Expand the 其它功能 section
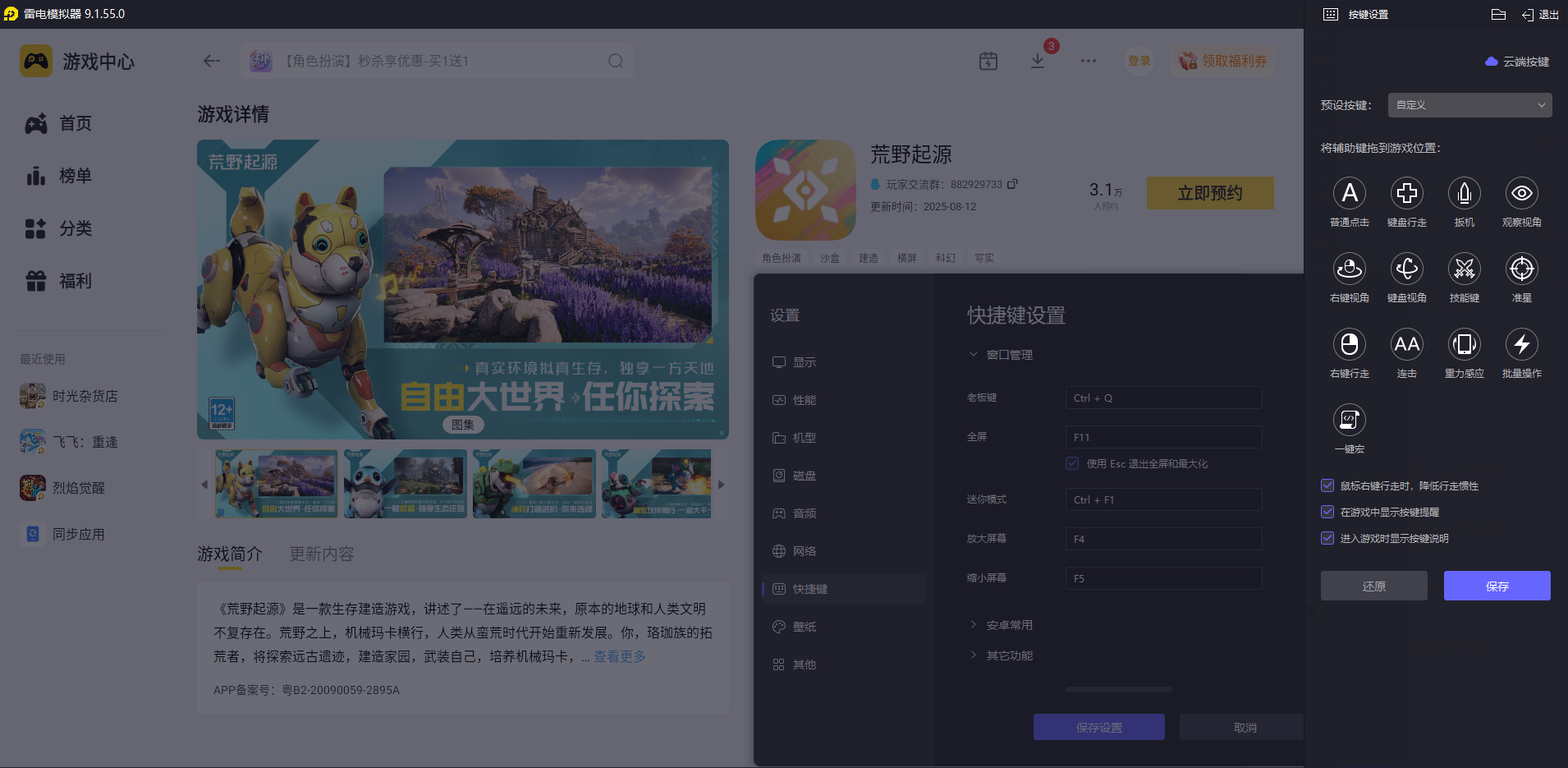 click(x=1009, y=655)
